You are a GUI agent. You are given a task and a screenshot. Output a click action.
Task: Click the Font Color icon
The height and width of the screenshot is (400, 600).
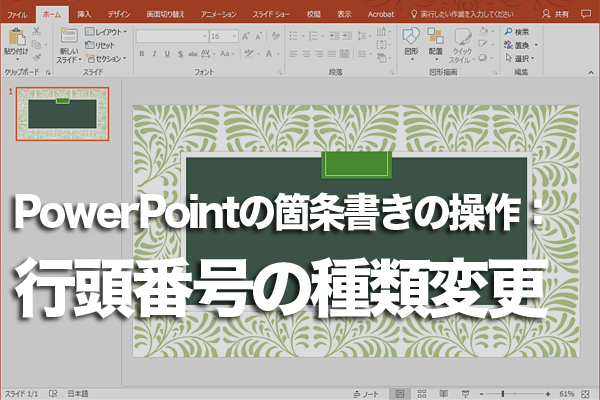pyautogui.click(x=269, y=54)
